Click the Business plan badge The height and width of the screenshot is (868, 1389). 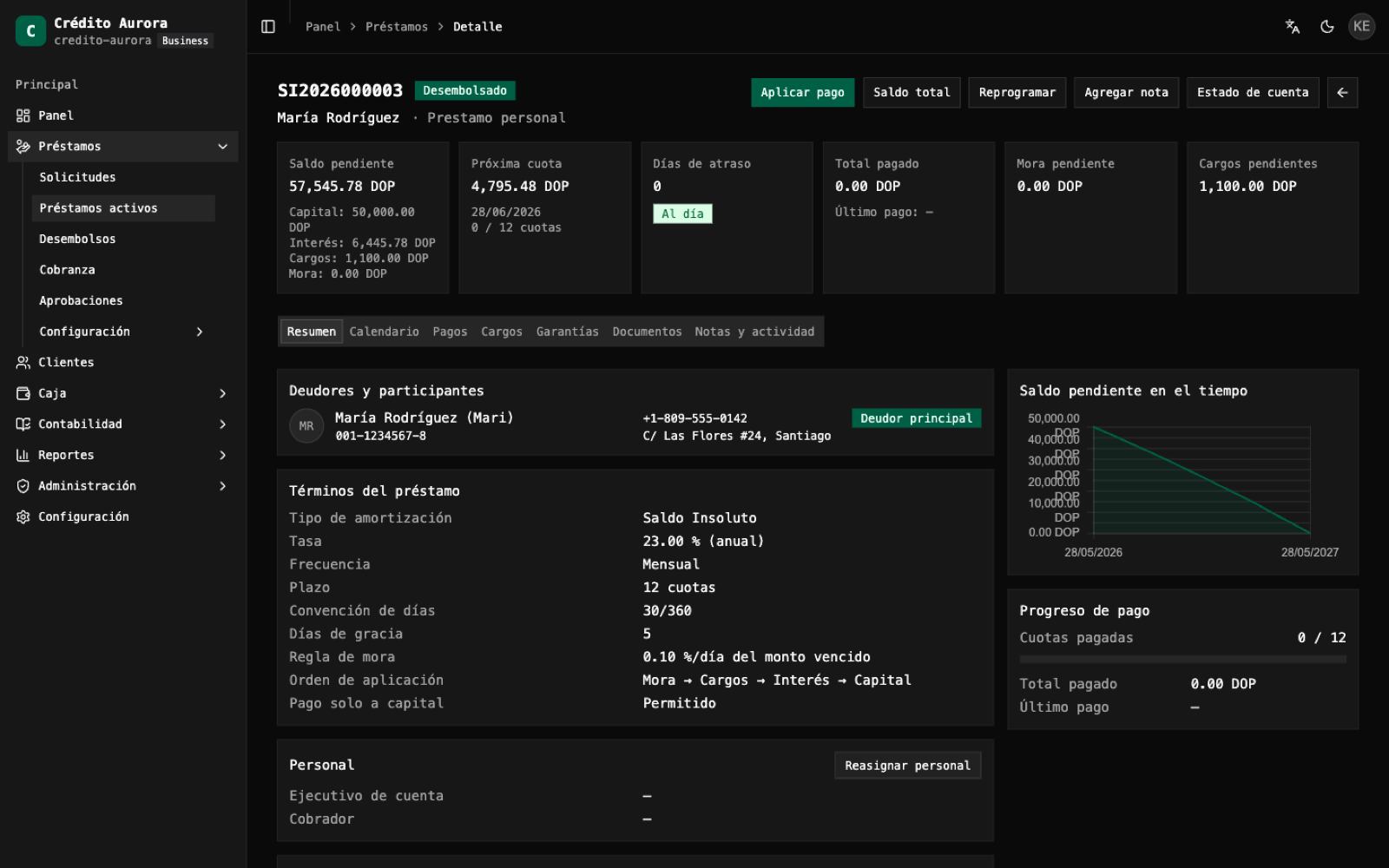click(185, 41)
